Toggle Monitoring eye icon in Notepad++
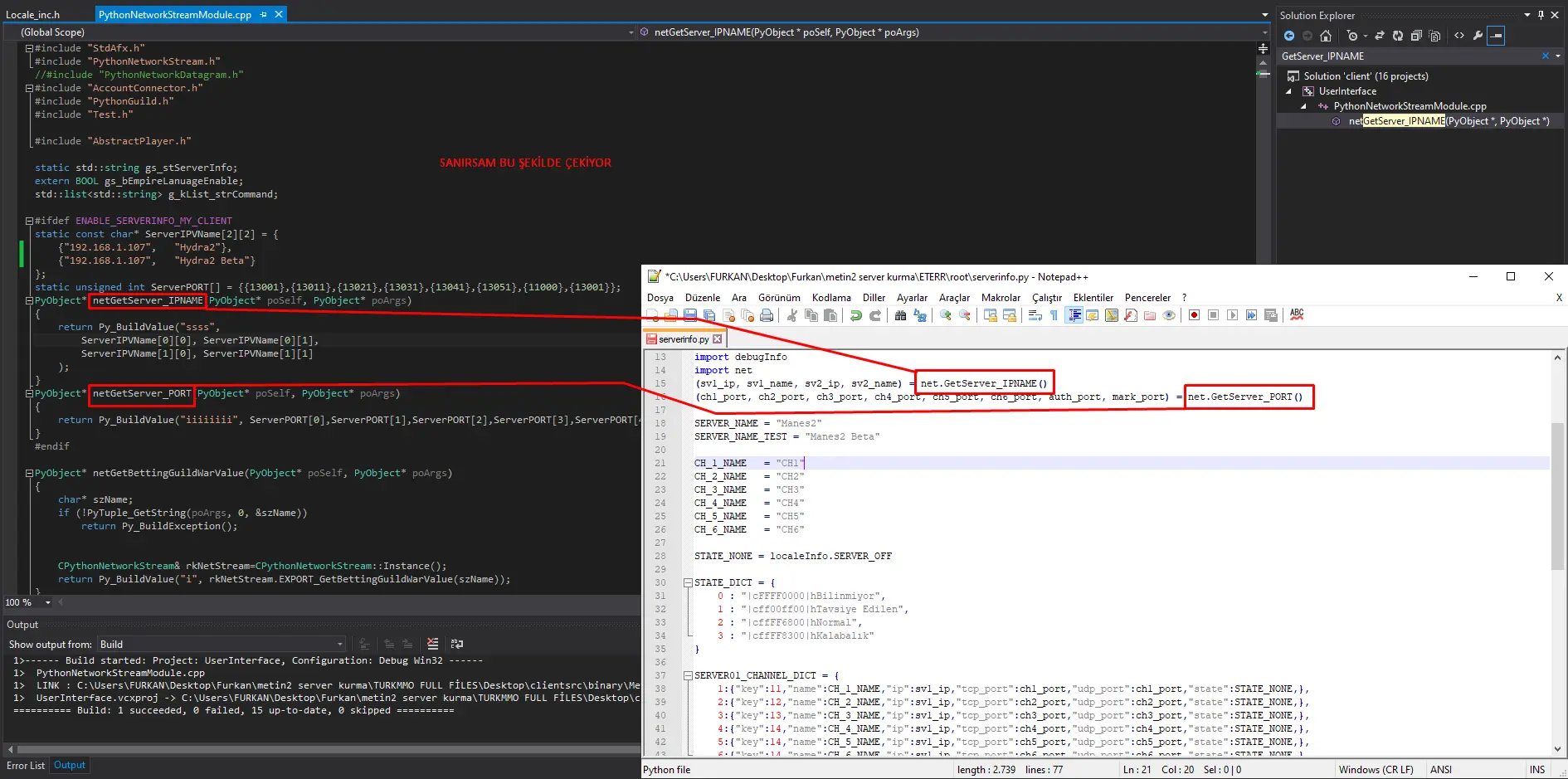The width and height of the screenshot is (1568, 779). [1169, 315]
